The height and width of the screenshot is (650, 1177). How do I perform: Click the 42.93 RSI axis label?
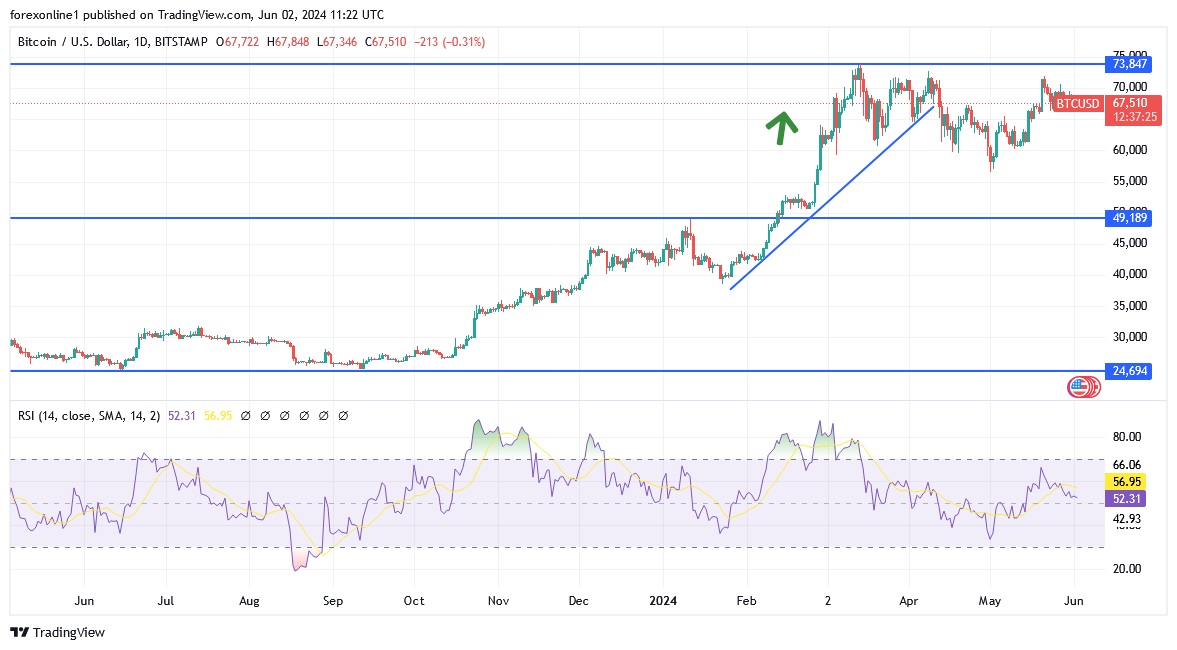[1127, 519]
